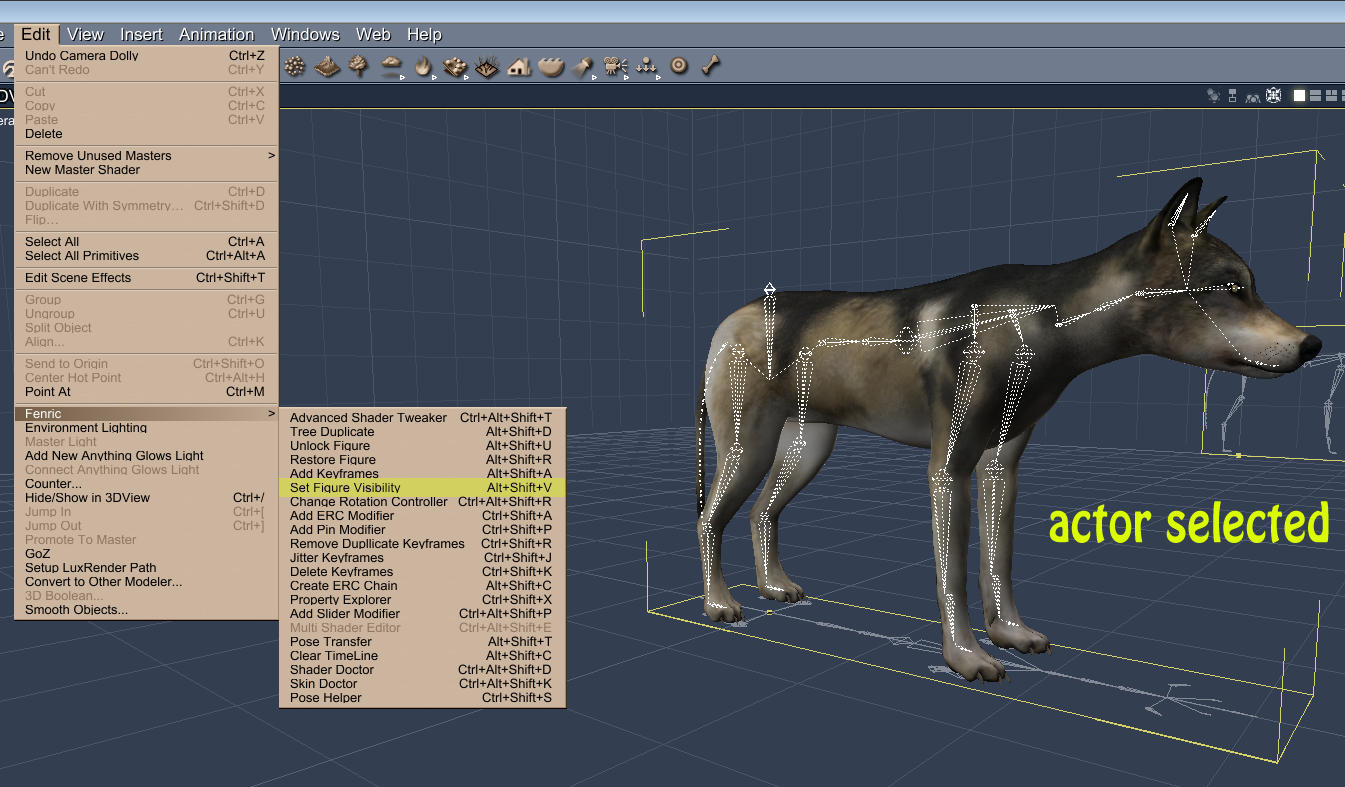Image resolution: width=1345 pixels, height=787 pixels.
Task: Open Edit Scene Effects
Action: tap(146, 278)
